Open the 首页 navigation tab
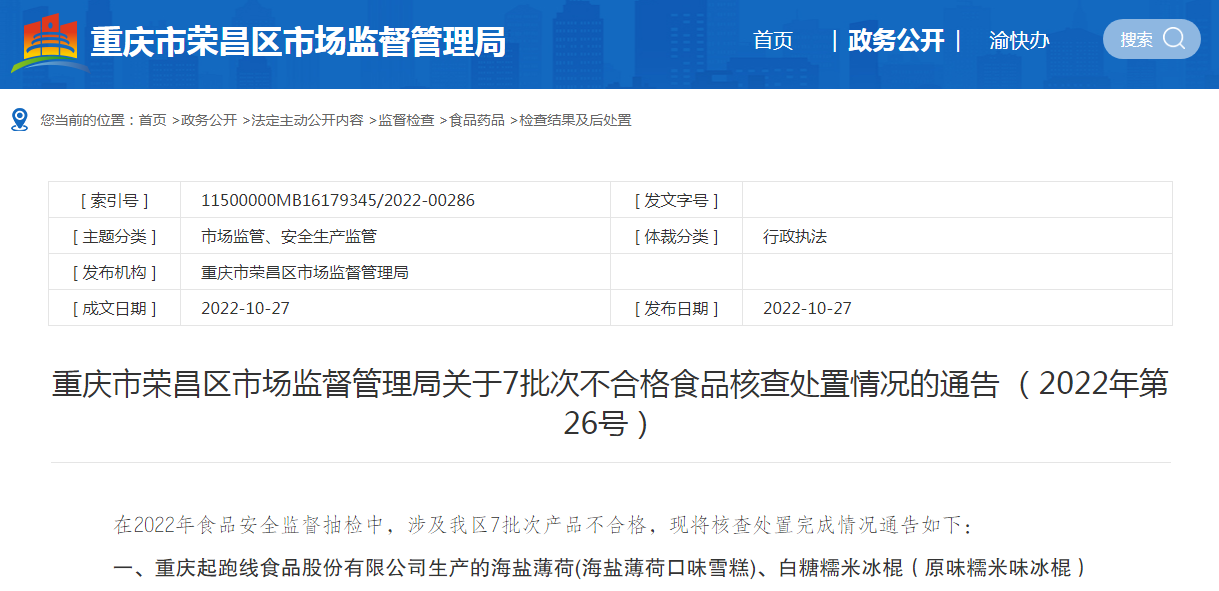 [773, 40]
